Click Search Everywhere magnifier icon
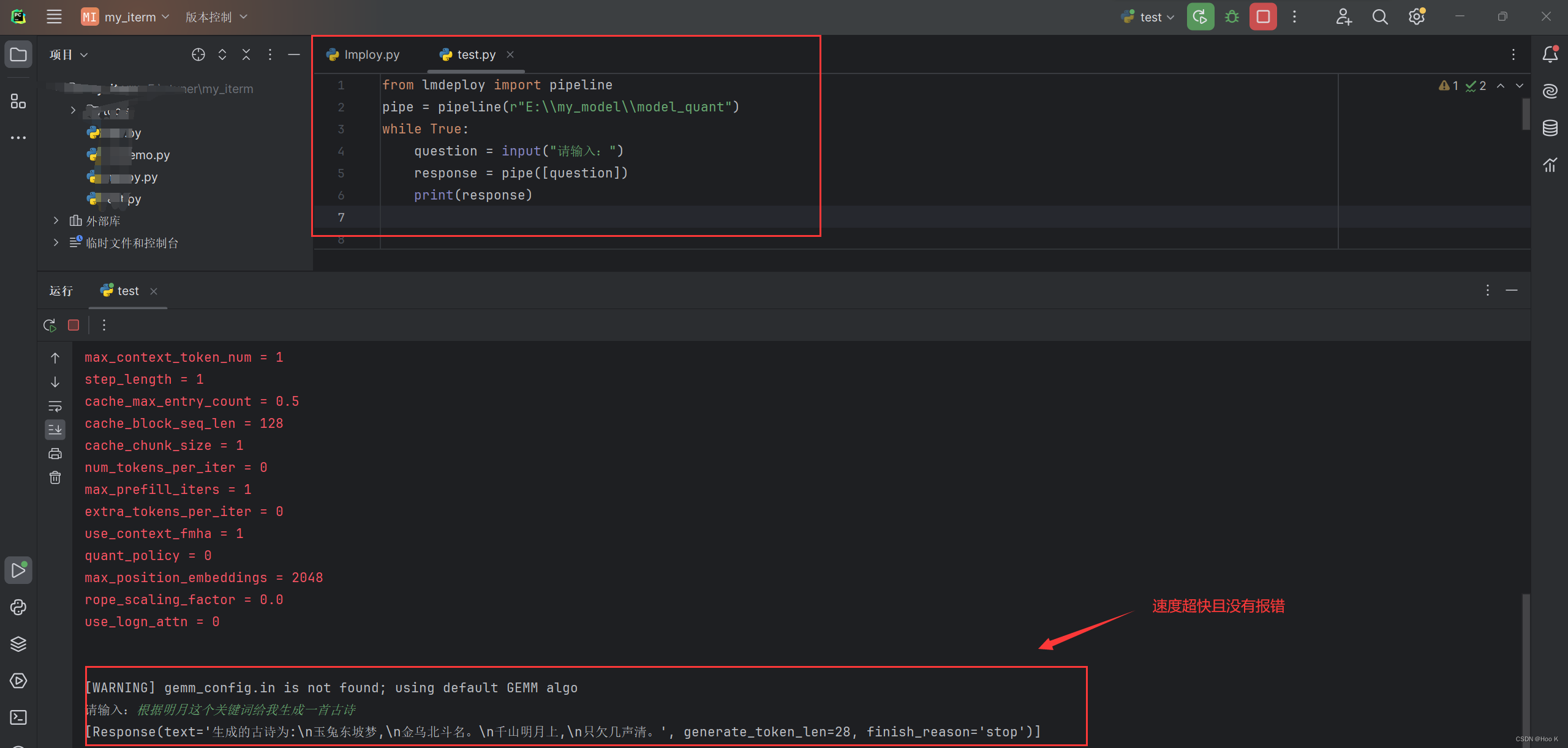The image size is (1568, 748). tap(1379, 17)
